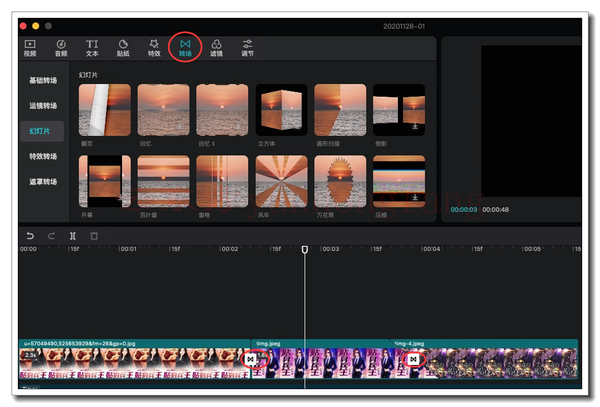
Task: Pick the 风车 windmill transition thumbnail
Action: point(281,180)
